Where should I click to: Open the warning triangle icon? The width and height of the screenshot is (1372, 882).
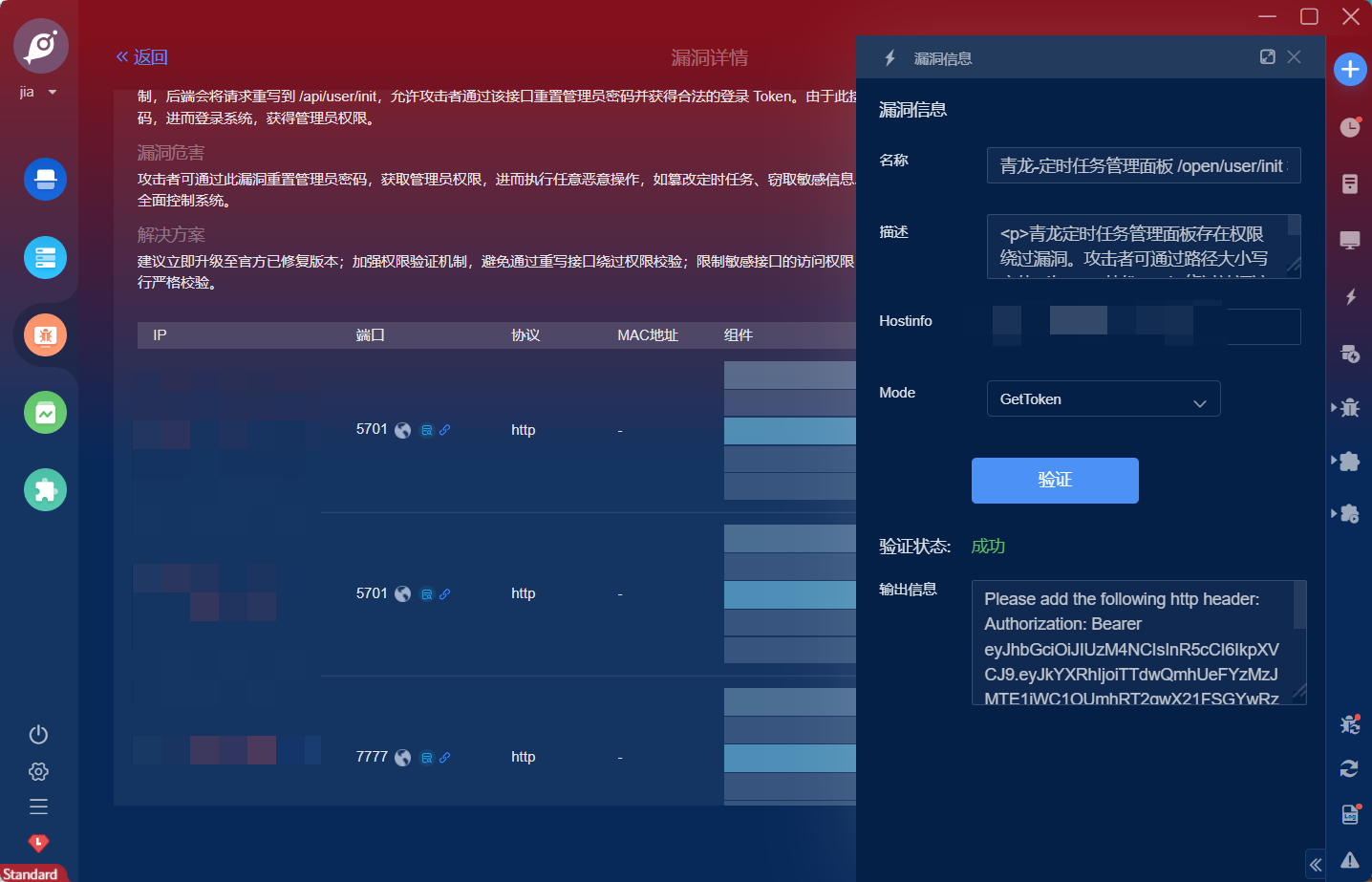[x=1349, y=860]
